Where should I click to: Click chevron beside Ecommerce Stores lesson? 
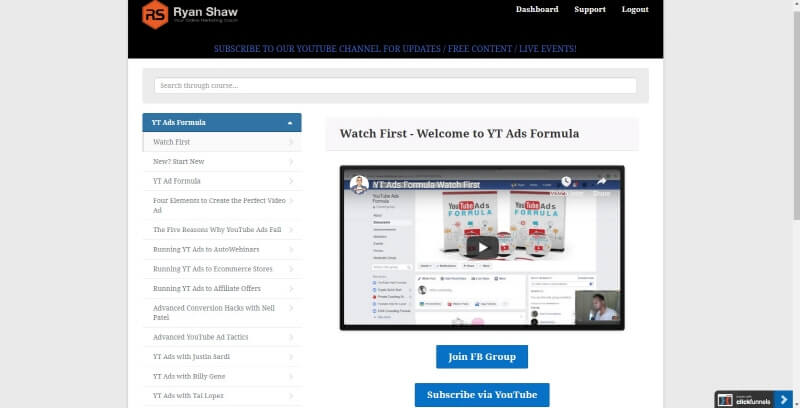pos(291,269)
